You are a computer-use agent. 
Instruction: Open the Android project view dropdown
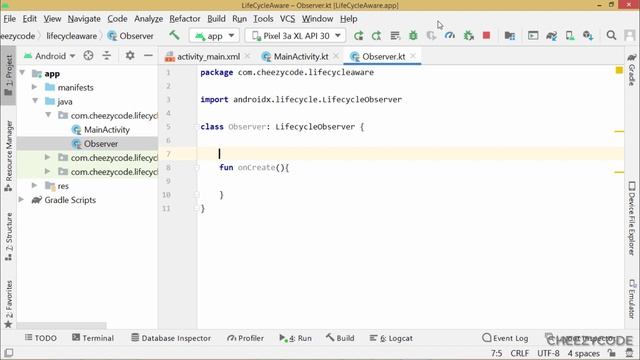[x=49, y=56]
